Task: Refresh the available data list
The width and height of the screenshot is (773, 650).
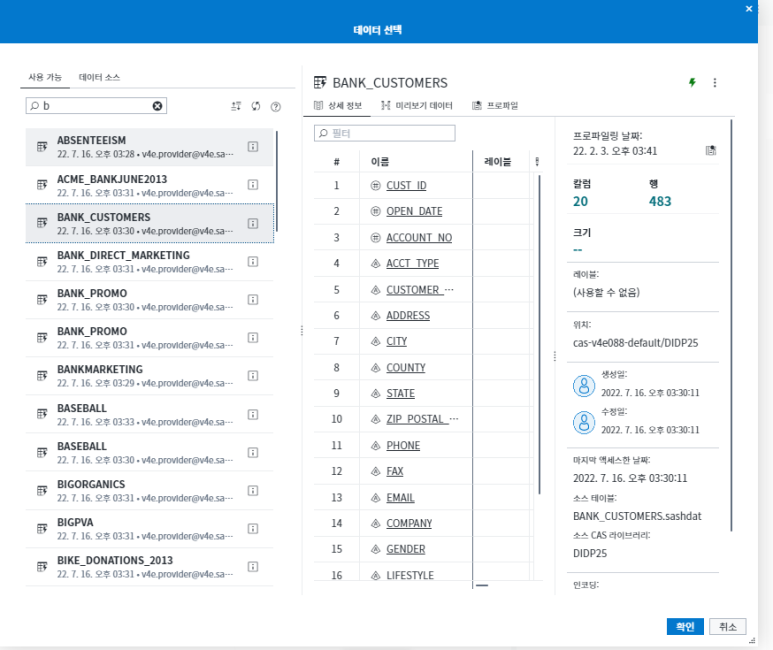Action: pos(256,106)
